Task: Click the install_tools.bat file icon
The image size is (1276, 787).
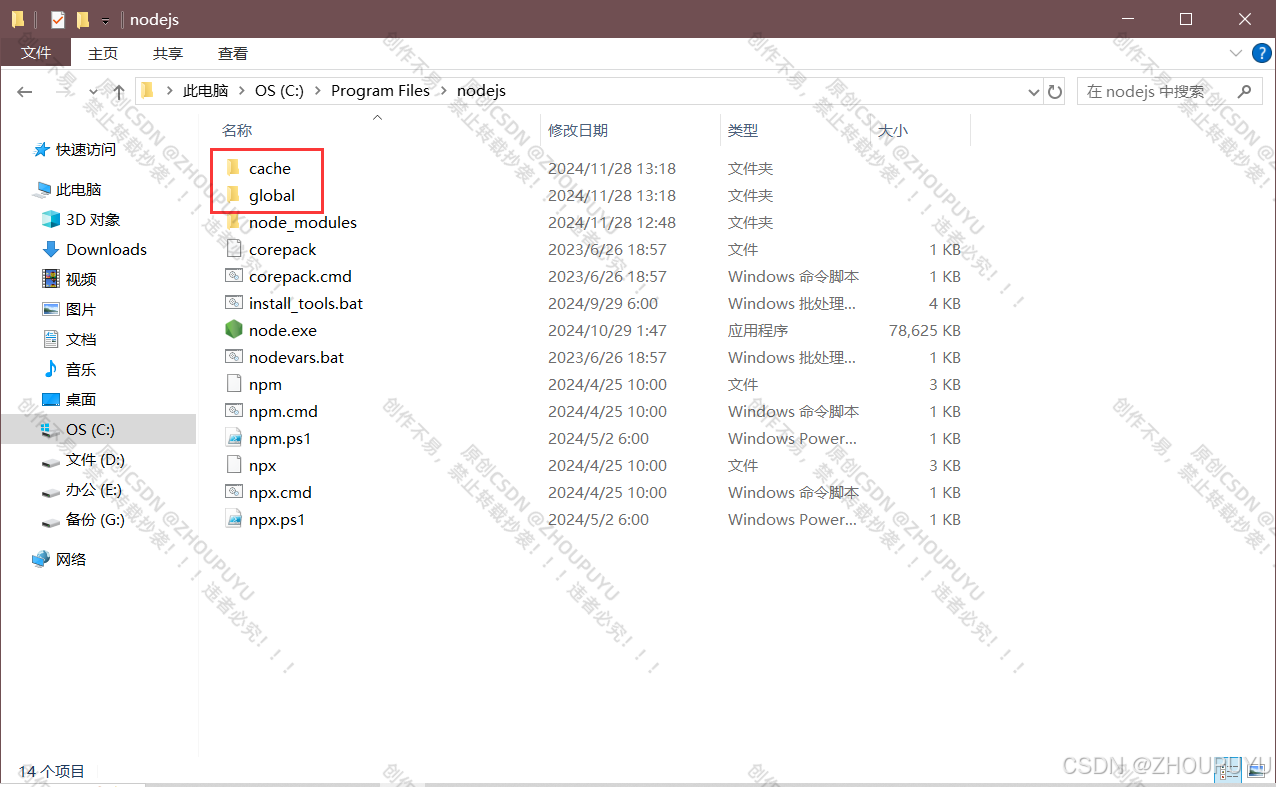Action: tap(233, 303)
